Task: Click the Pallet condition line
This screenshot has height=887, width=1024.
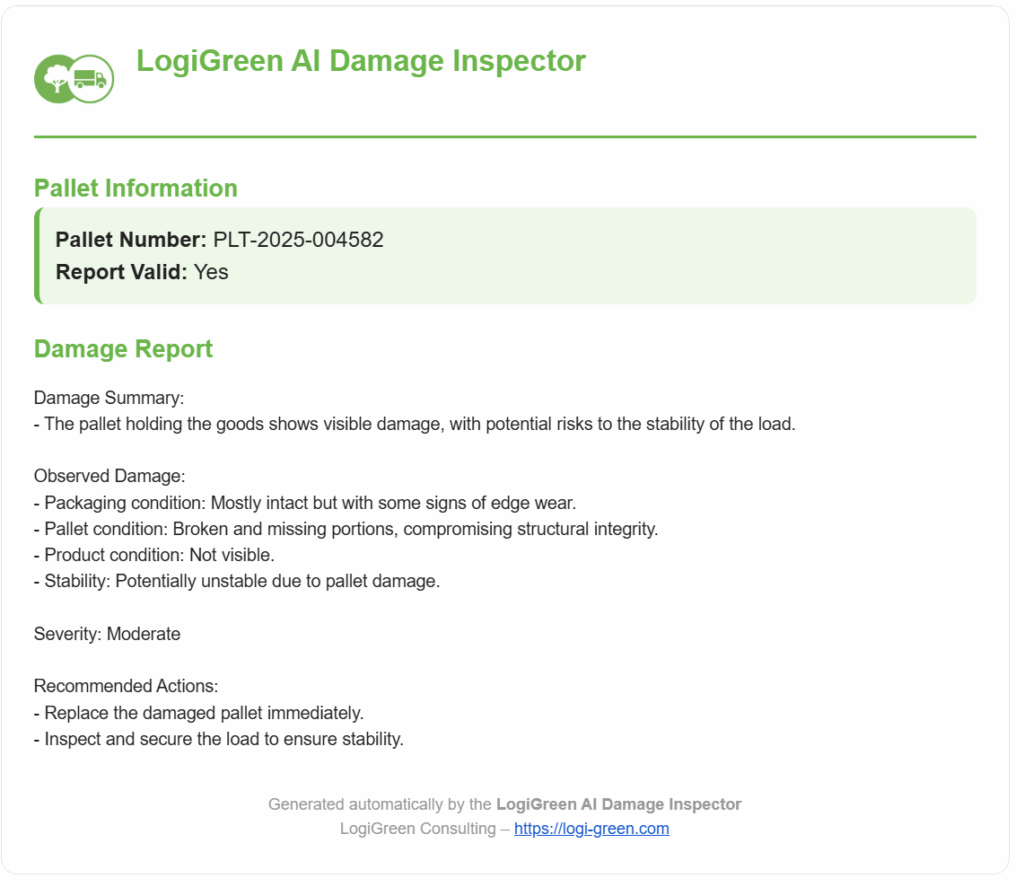Action: click(345, 529)
